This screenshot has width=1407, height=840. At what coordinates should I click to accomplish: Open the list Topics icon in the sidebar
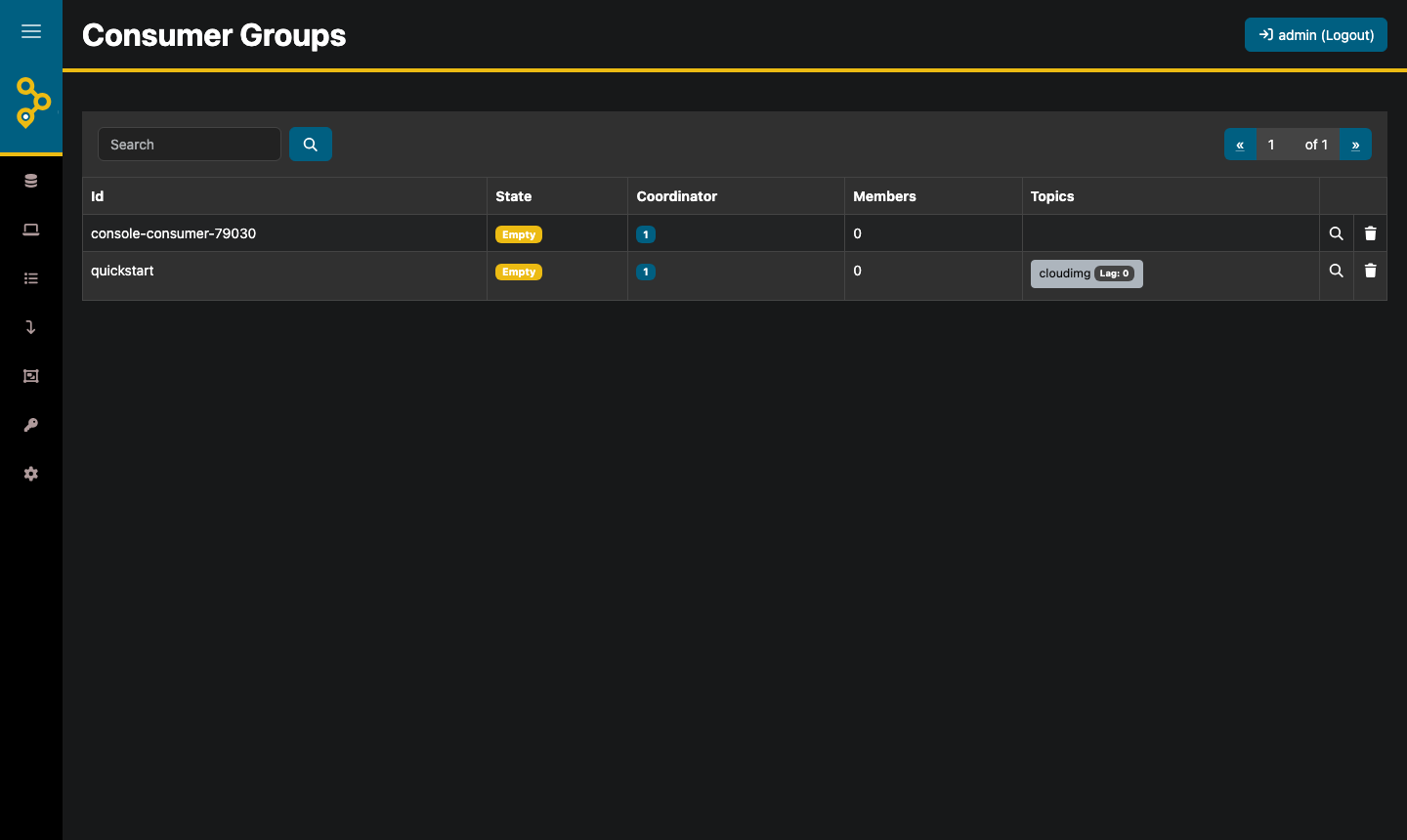click(31, 278)
